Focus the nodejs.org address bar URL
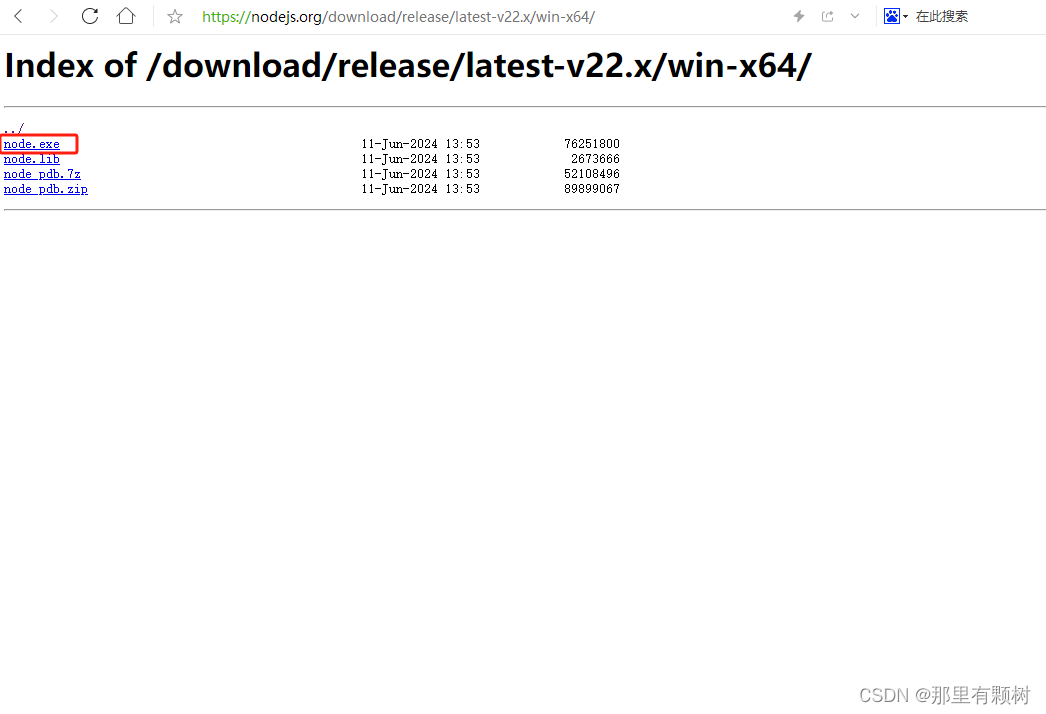 [x=398, y=17]
